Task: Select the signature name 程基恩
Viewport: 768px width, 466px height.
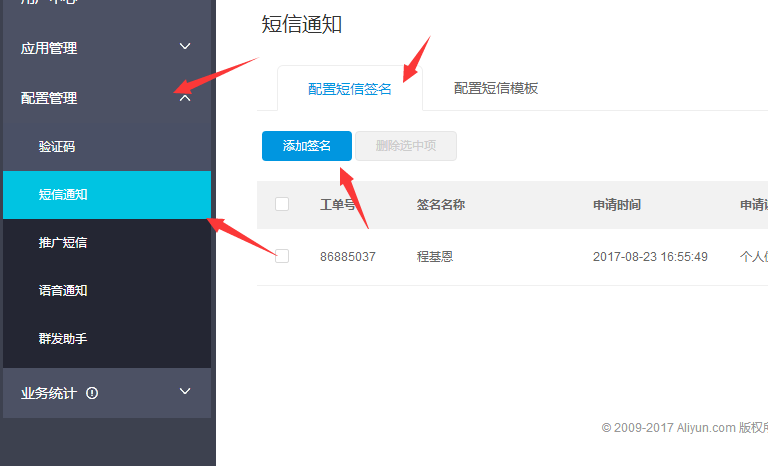Action: tap(435, 257)
